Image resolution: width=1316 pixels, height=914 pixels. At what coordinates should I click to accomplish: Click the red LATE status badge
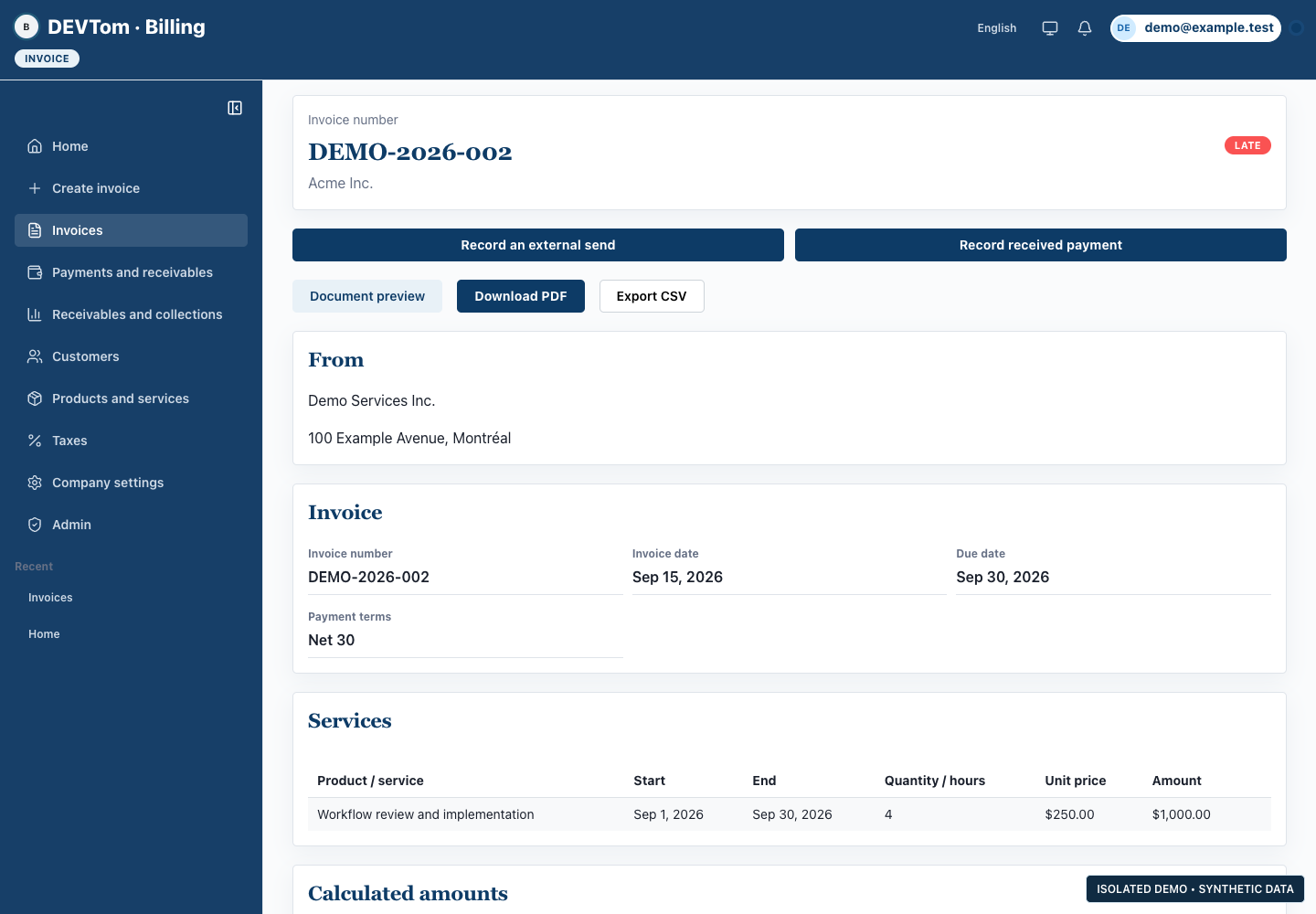point(1247,145)
